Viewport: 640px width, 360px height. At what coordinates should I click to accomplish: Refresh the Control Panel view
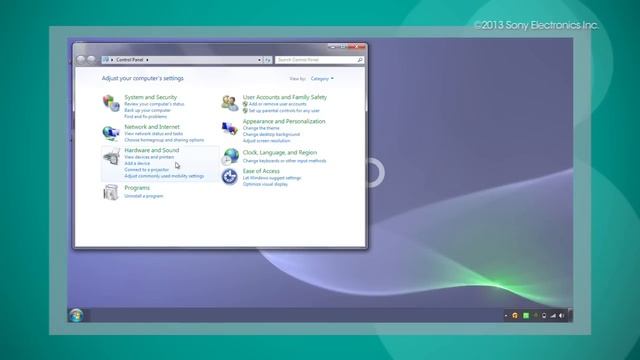coord(268,60)
